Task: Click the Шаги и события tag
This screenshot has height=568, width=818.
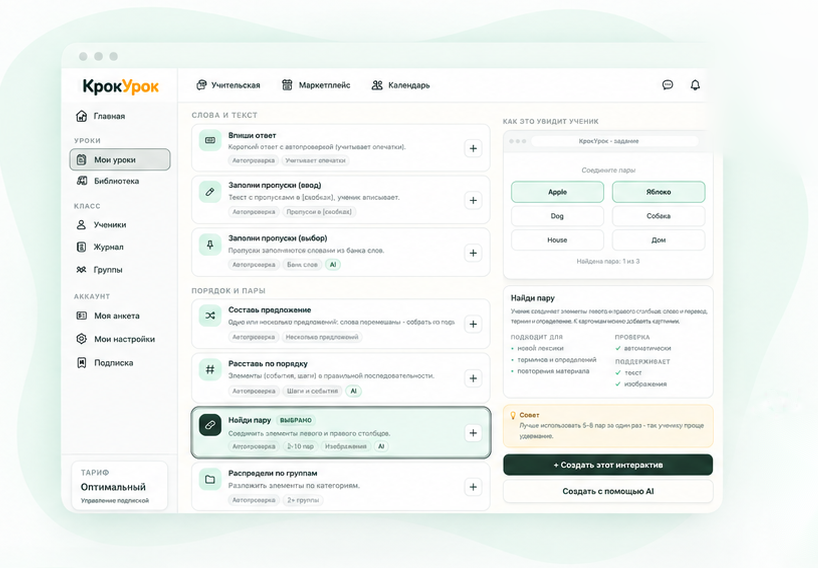Action: (312, 391)
